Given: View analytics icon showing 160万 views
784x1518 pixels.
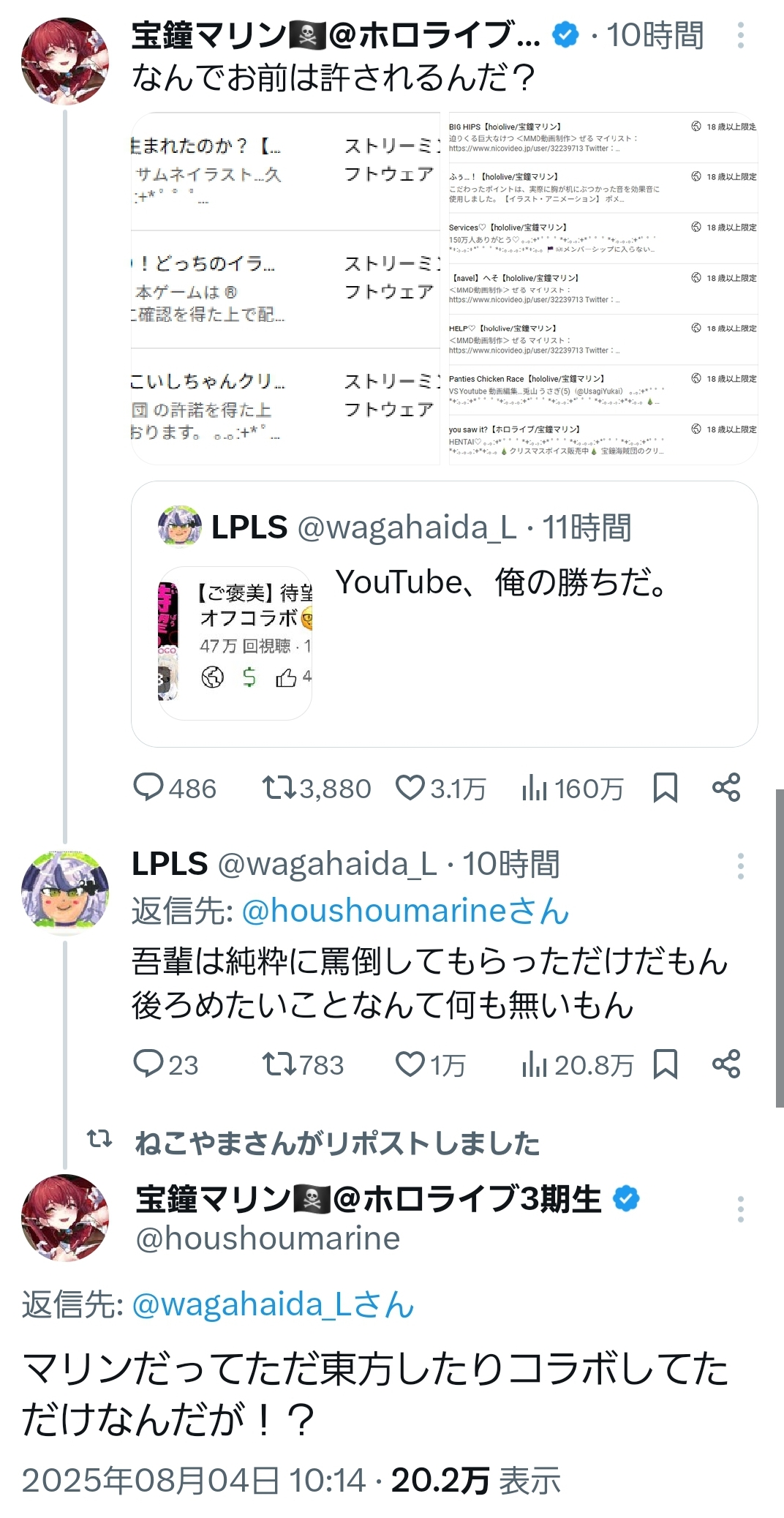Looking at the screenshot, I should click(535, 788).
